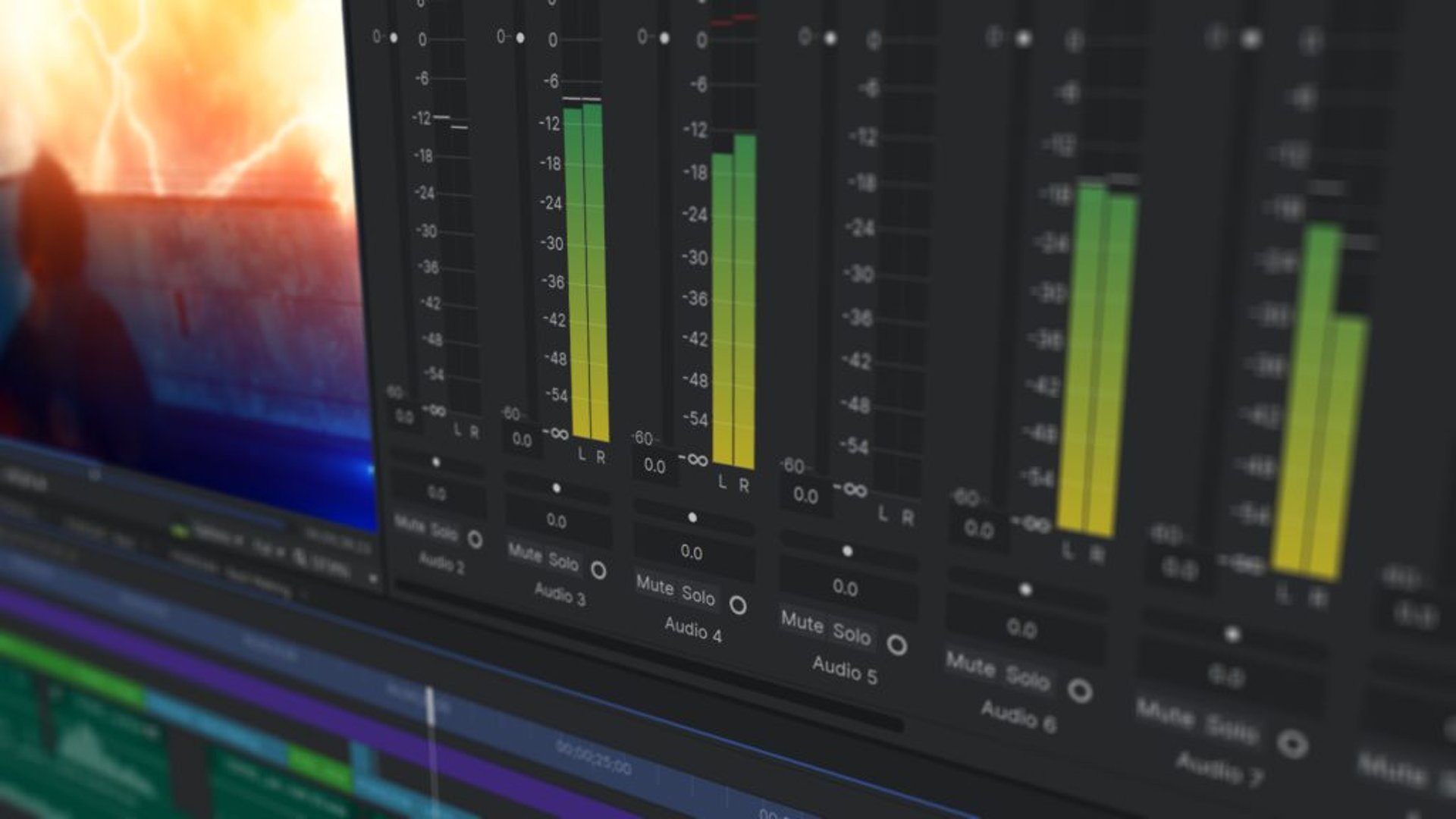Edit the Audio 6 fader level value
Screen dimensions: 1456x819
tap(979, 529)
